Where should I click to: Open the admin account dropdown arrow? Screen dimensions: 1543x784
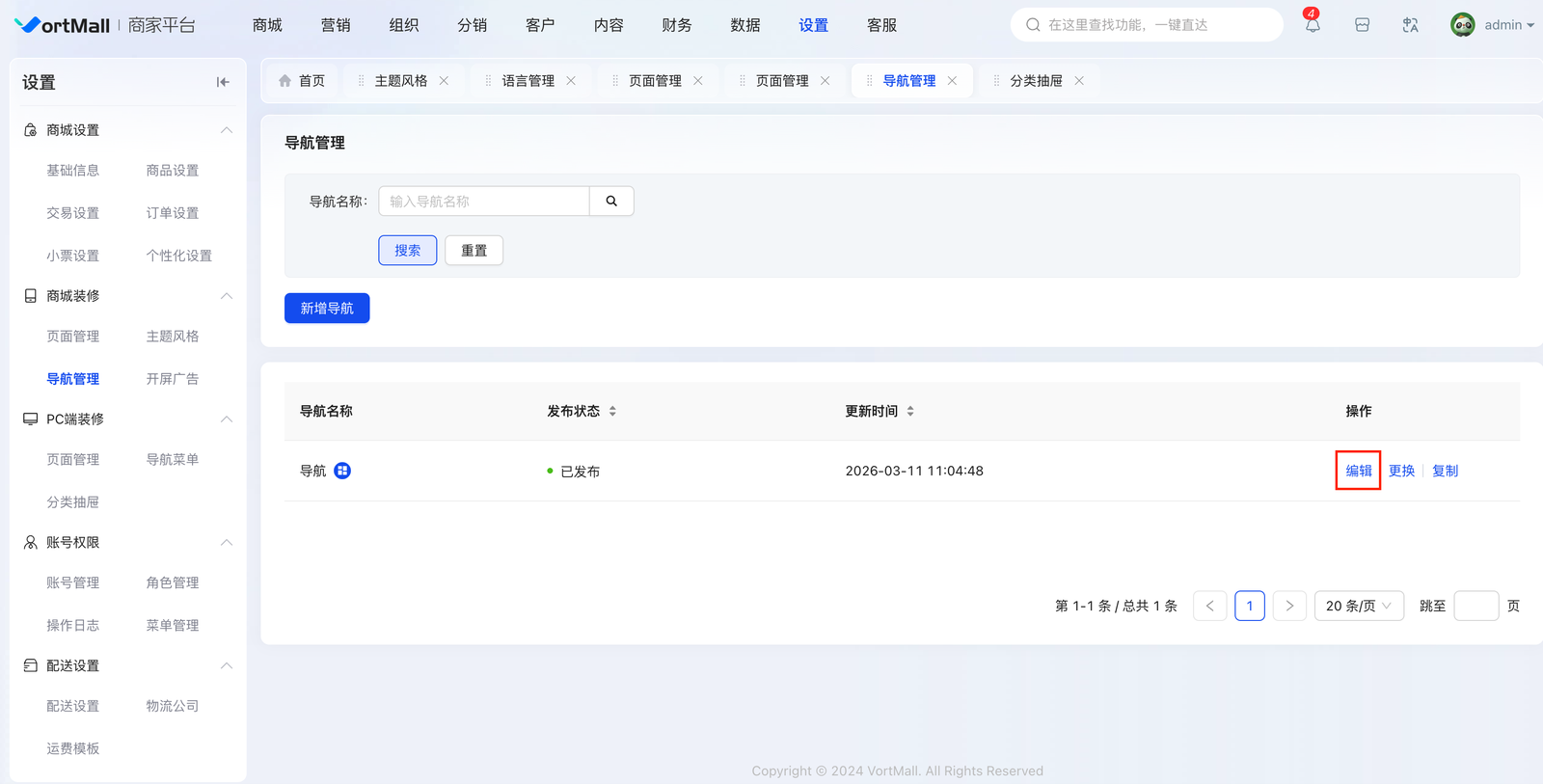click(1529, 26)
